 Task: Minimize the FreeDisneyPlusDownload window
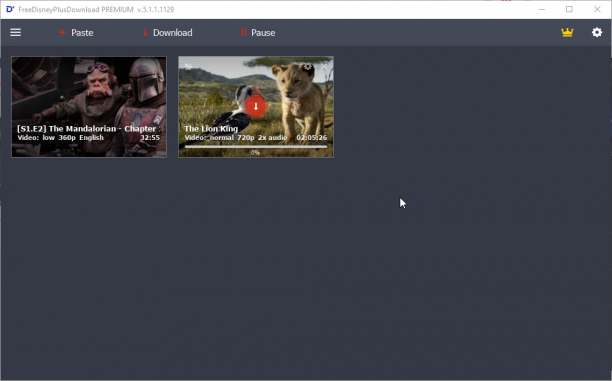pyautogui.click(x=542, y=9)
